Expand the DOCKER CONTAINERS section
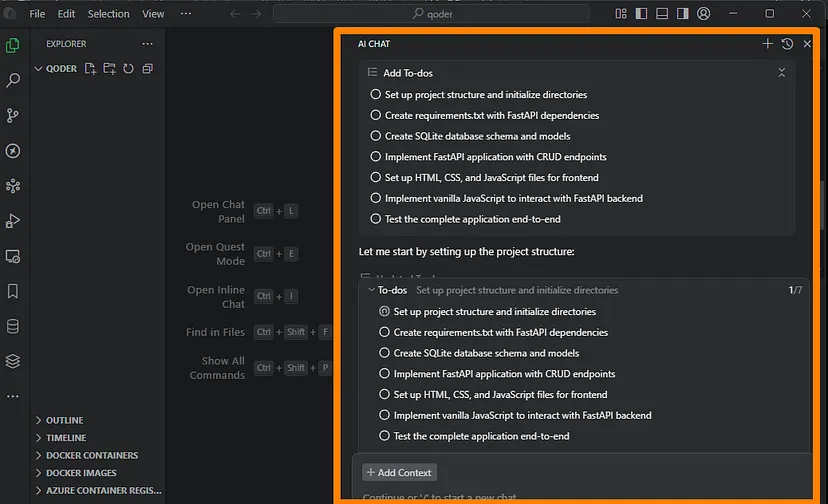This screenshot has width=828, height=504. [38, 455]
